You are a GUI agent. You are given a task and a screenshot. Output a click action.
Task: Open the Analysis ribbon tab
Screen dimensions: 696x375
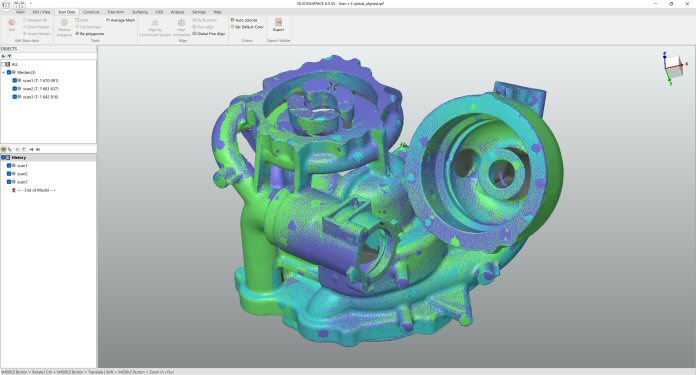[178, 12]
